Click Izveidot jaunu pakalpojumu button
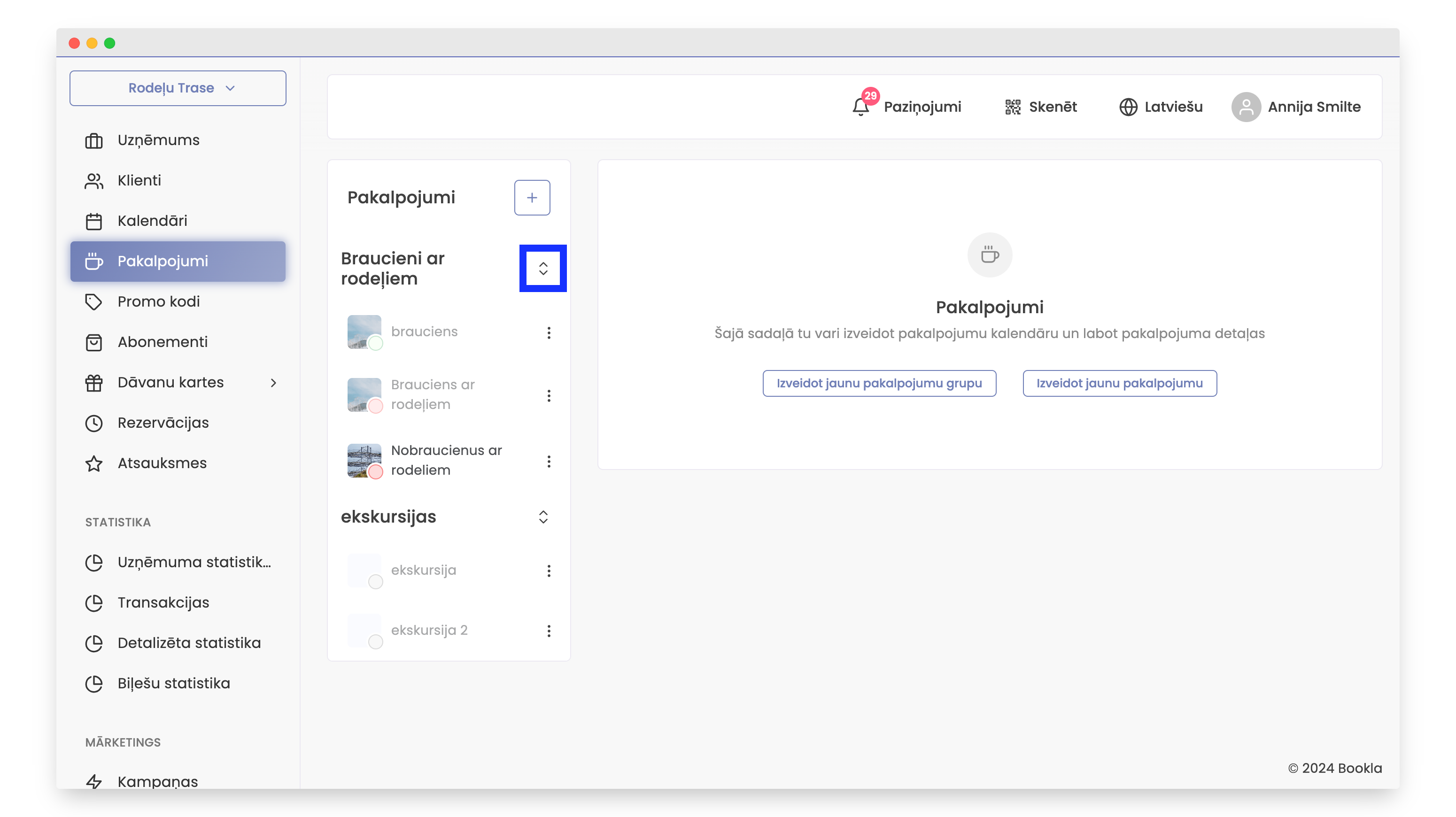1456x817 pixels. pyautogui.click(x=1119, y=383)
